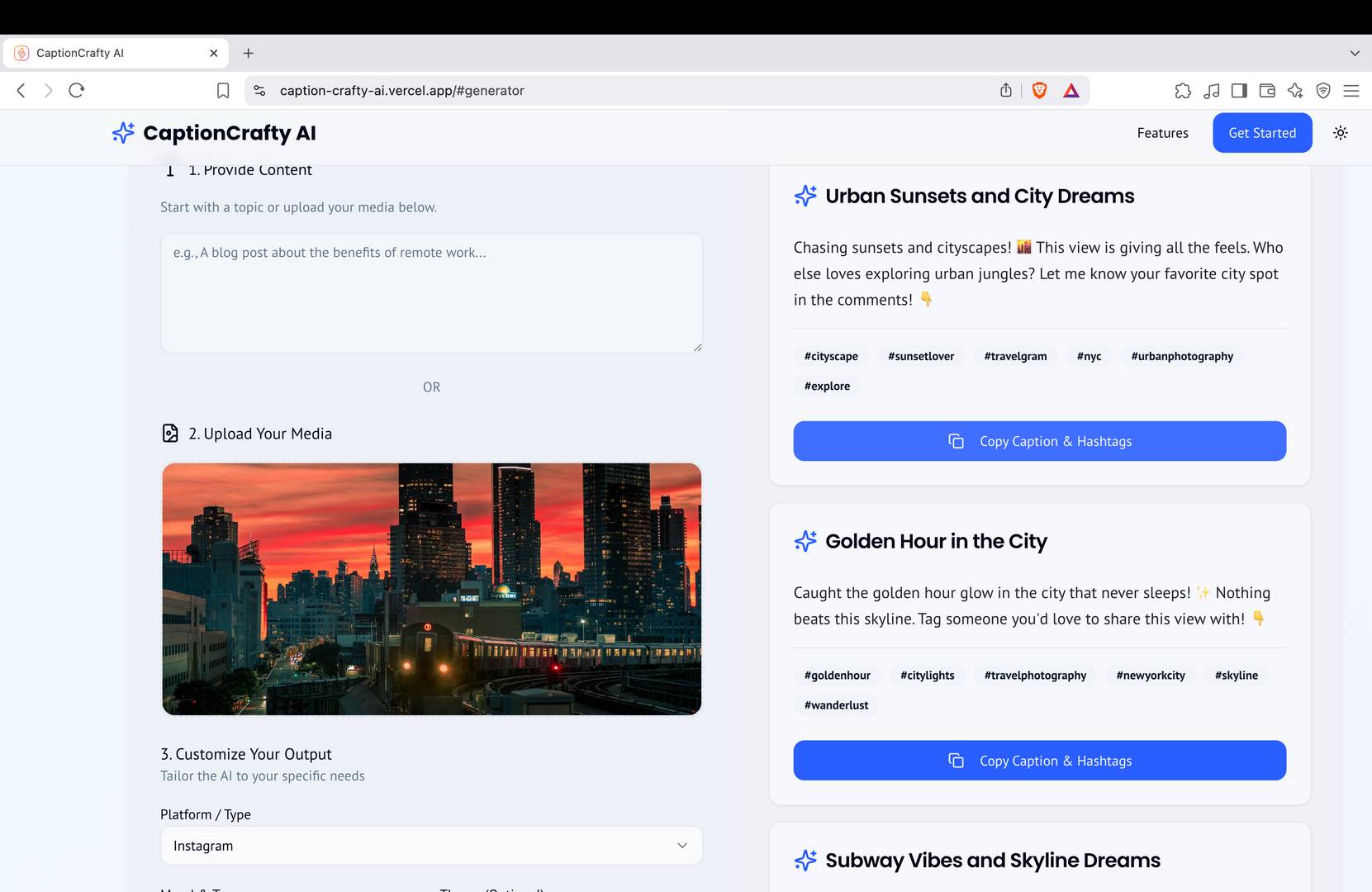Copy the Urban Sunsets caption and hashtags
The image size is (1372, 892).
point(1039,441)
